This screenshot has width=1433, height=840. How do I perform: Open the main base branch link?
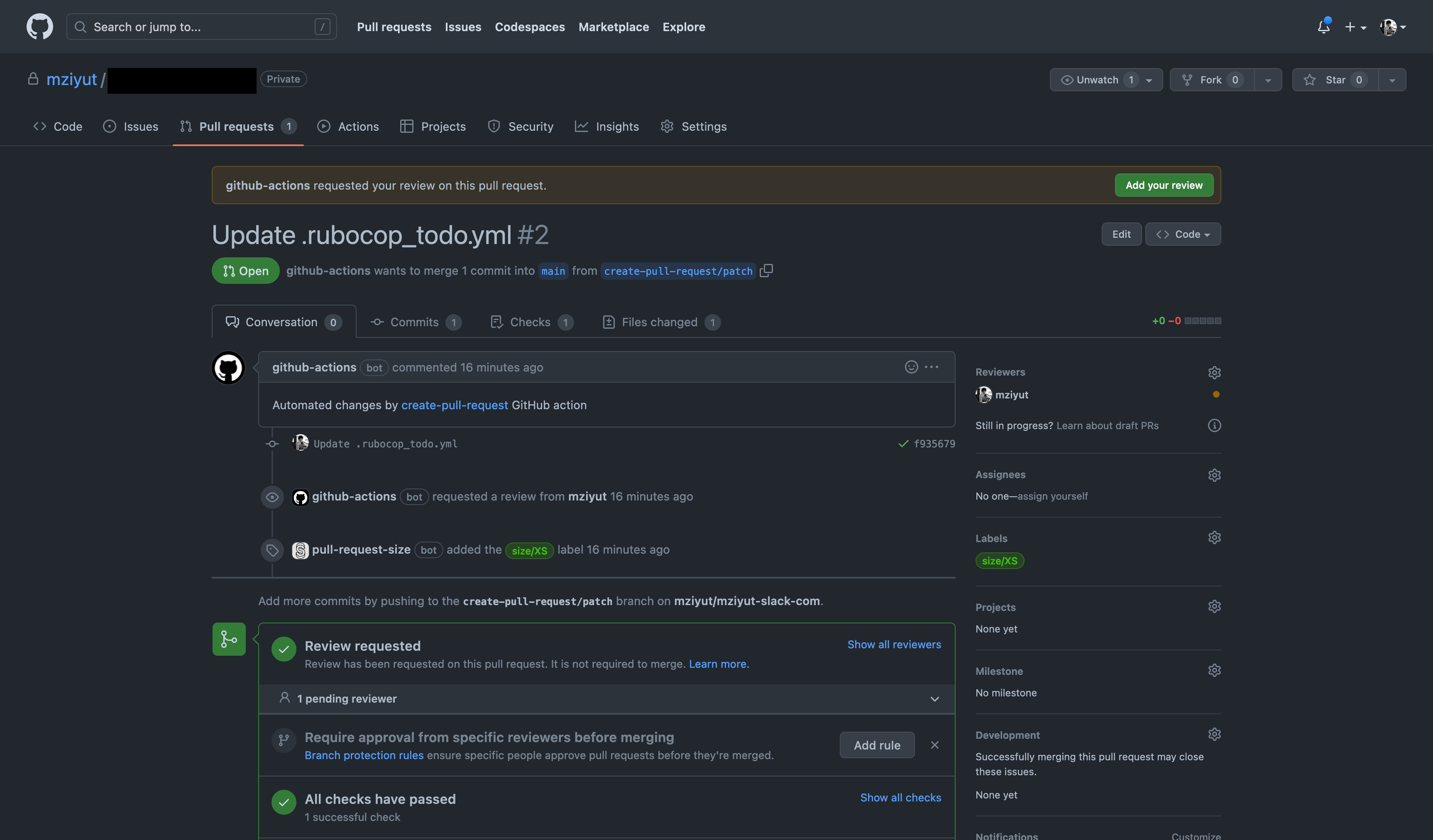point(553,271)
